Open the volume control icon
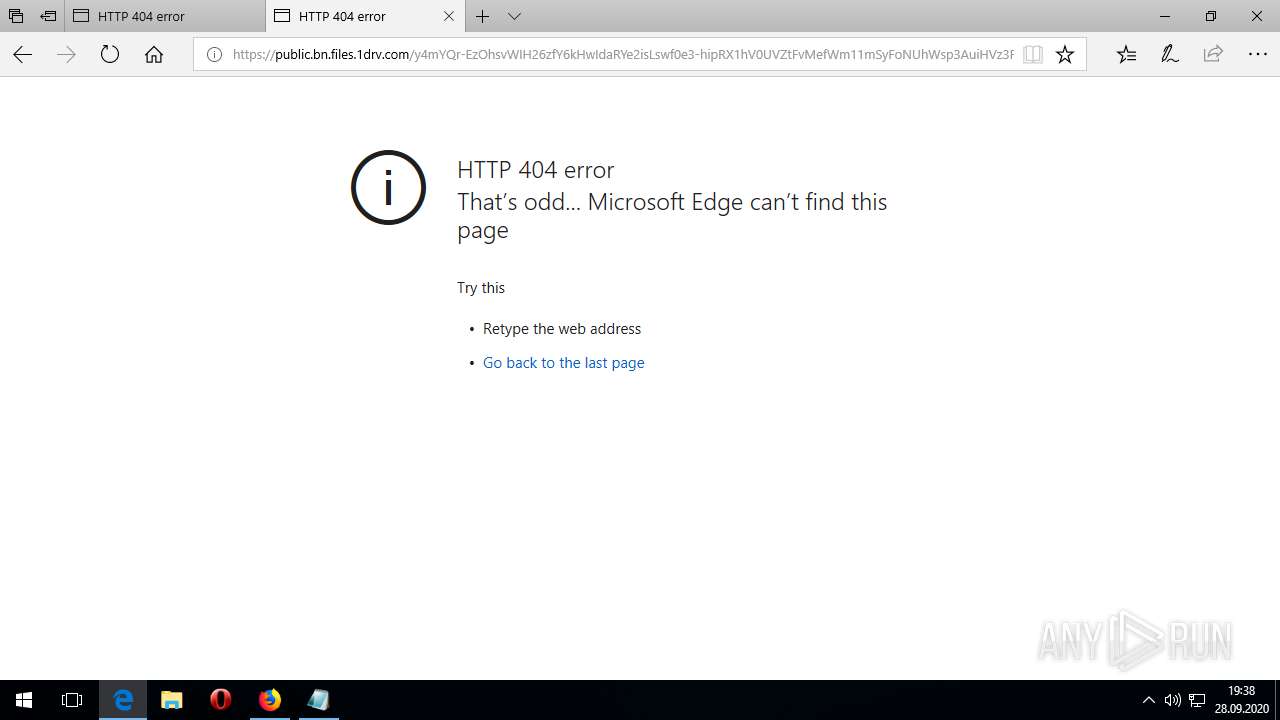This screenshot has width=1280, height=720. point(1172,700)
